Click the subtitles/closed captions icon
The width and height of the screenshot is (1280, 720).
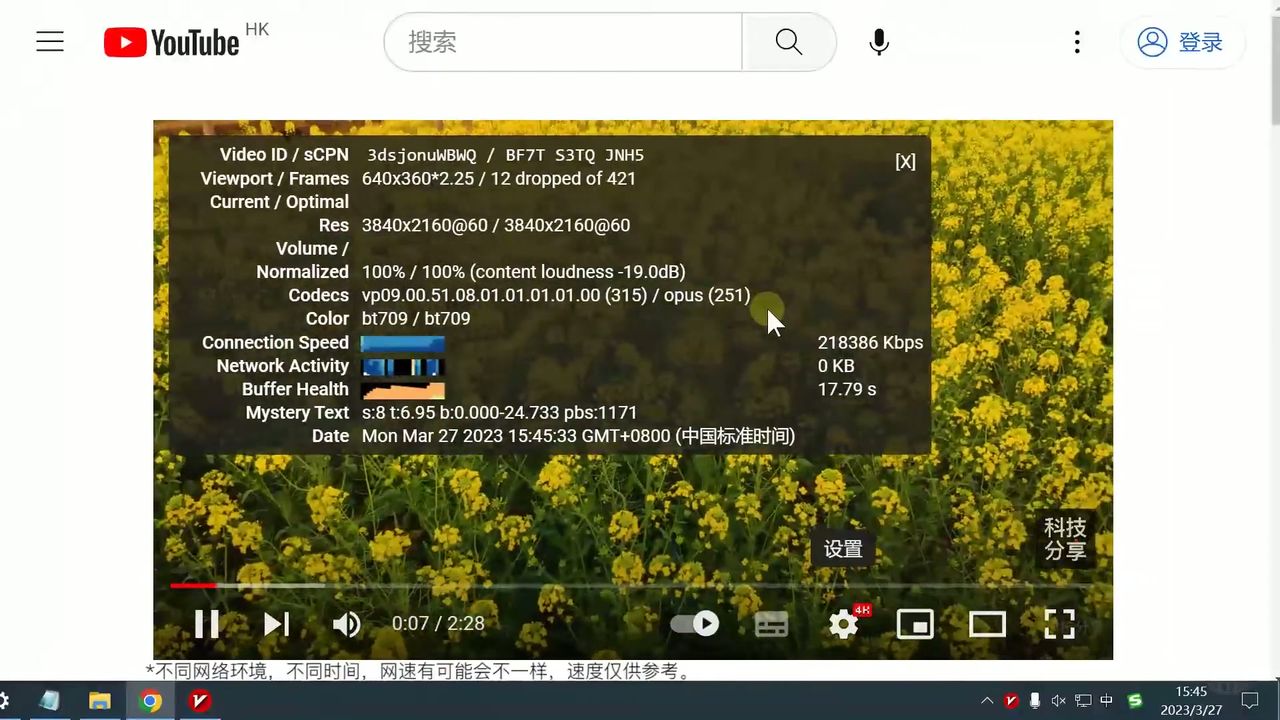771,623
